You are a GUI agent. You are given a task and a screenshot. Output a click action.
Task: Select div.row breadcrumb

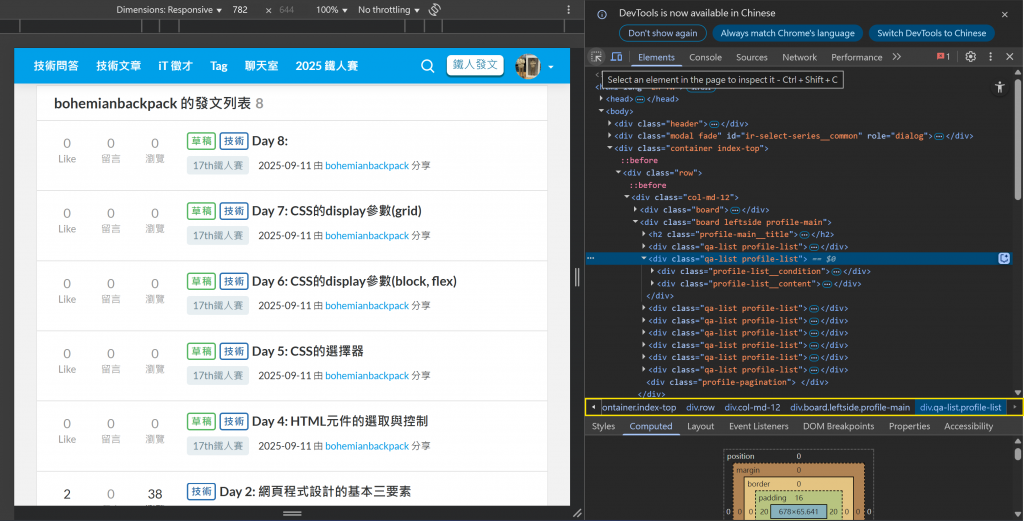coord(700,407)
